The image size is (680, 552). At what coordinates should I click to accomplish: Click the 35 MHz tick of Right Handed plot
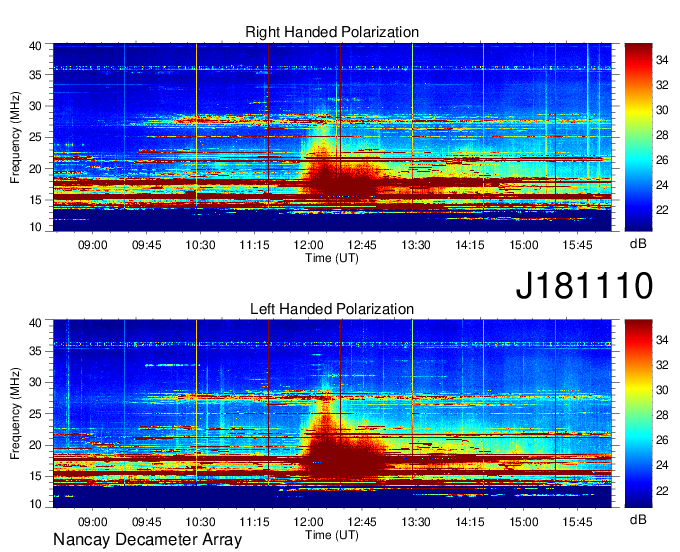35,75
